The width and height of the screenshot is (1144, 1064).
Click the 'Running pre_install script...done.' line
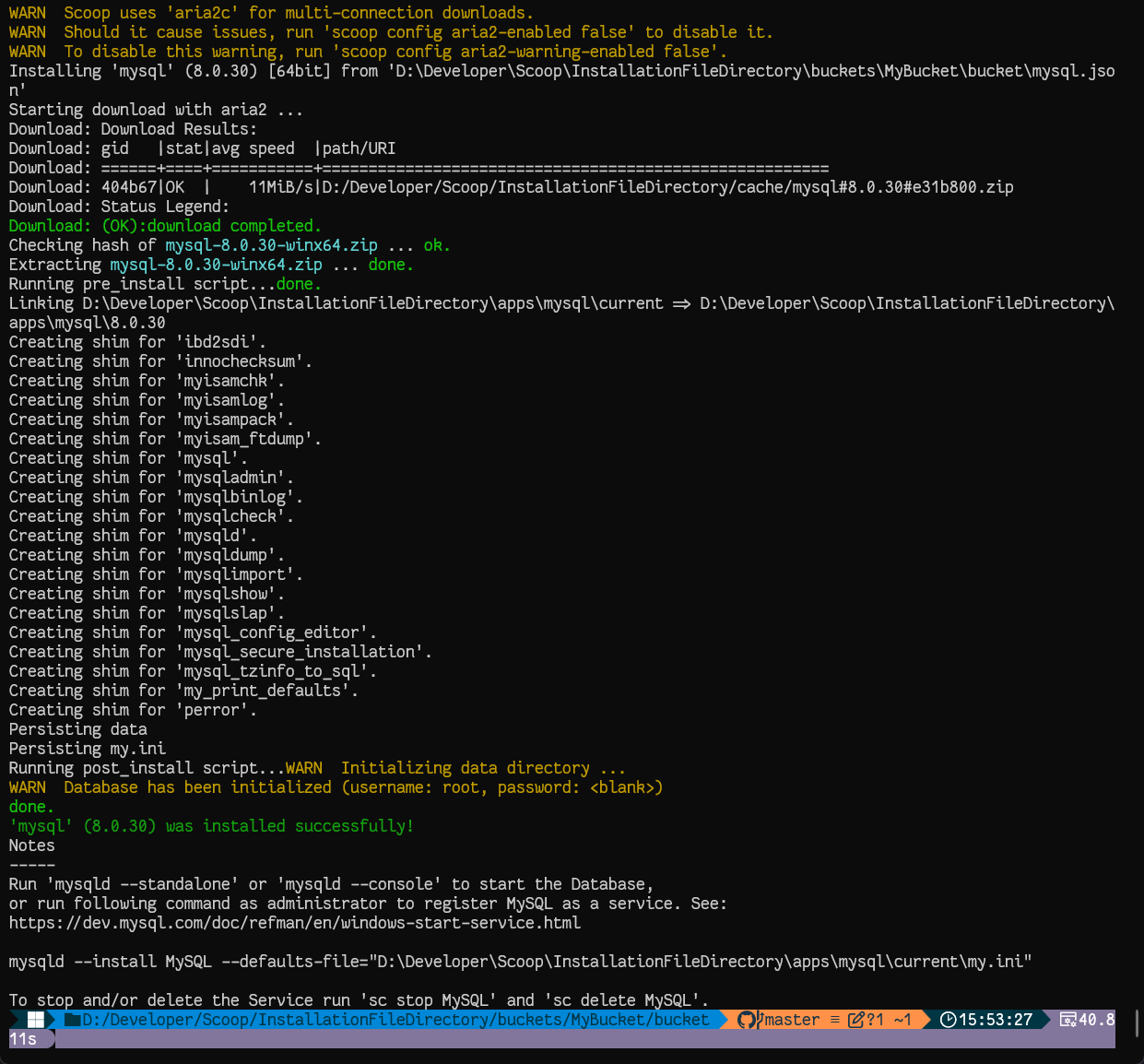(165, 283)
